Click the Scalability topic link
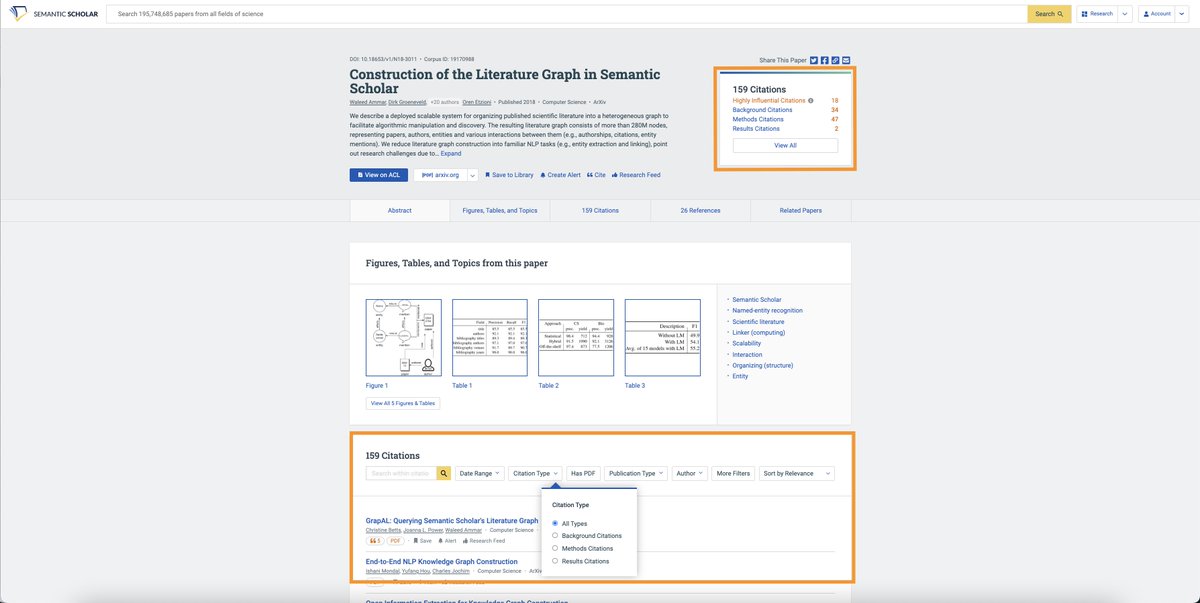Image resolution: width=1200 pixels, height=603 pixels. [x=746, y=344]
